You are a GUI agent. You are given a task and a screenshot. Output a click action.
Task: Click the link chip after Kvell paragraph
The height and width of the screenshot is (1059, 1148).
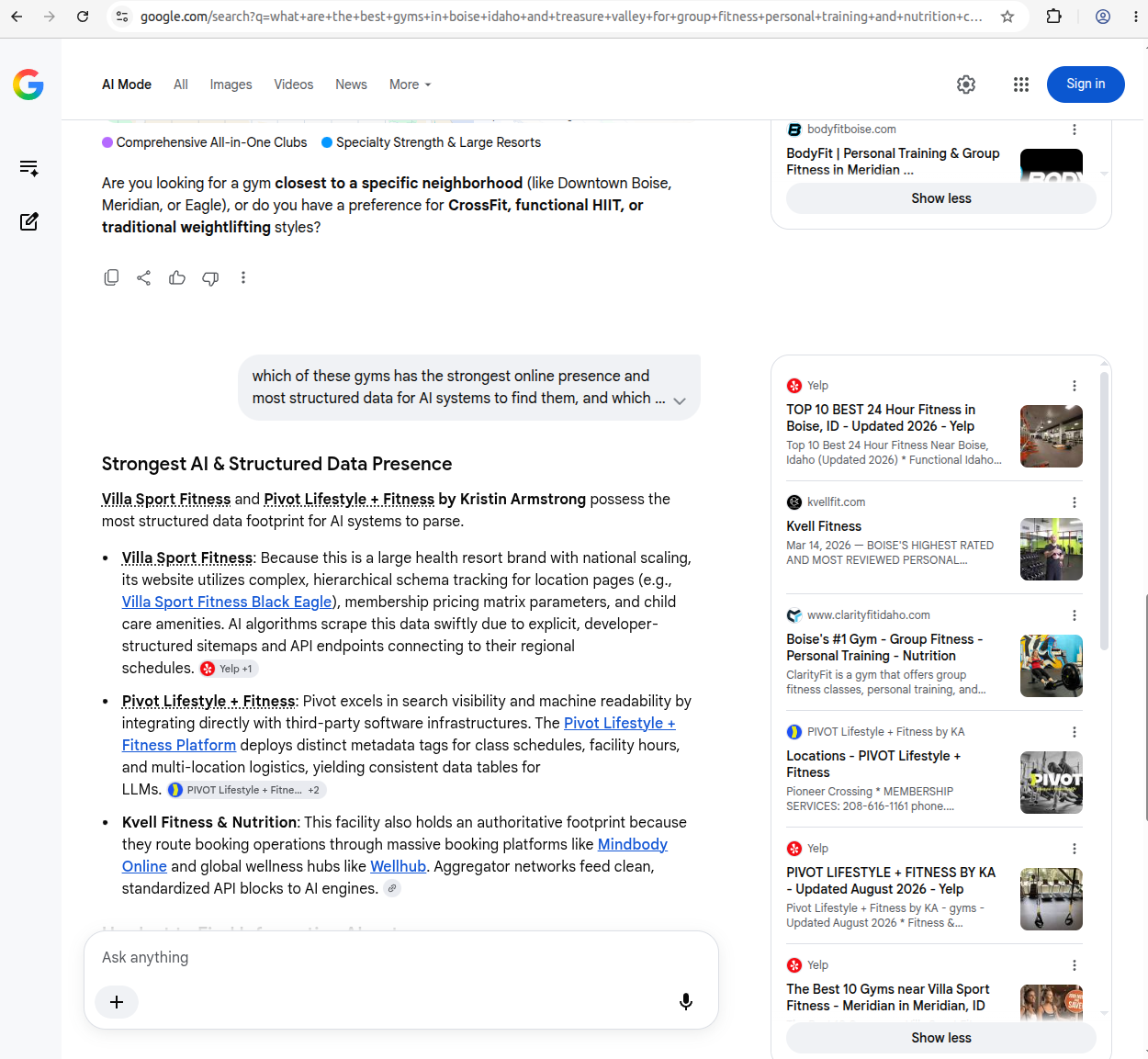pos(392,888)
